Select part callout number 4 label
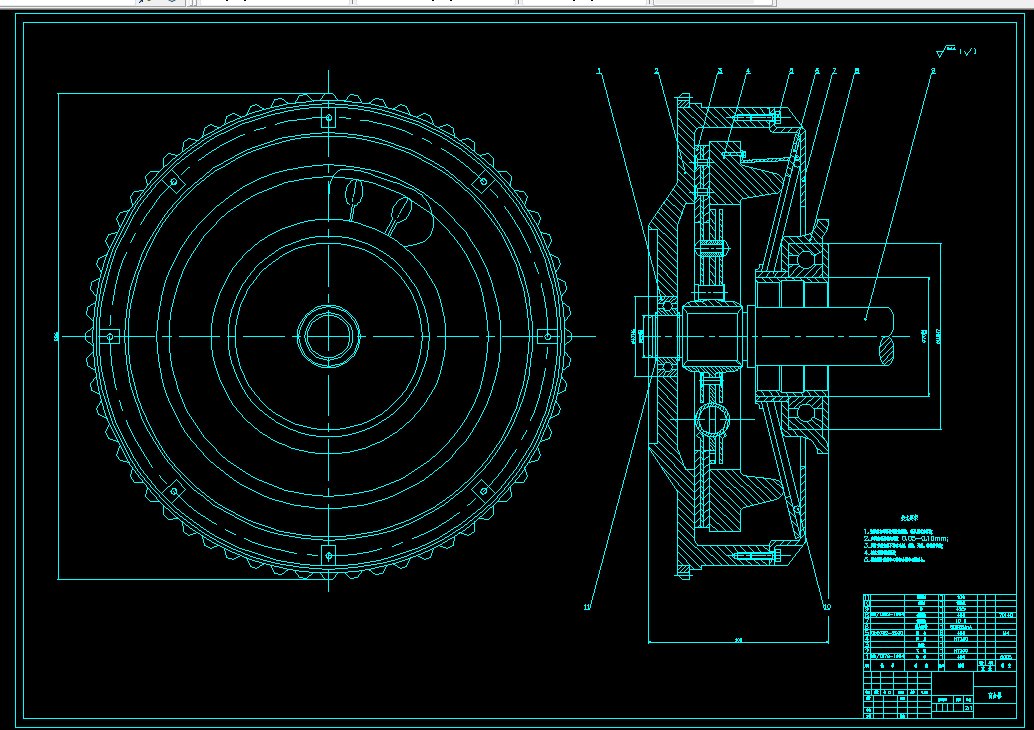This screenshot has height=730, width=1034. coord(748,71)
